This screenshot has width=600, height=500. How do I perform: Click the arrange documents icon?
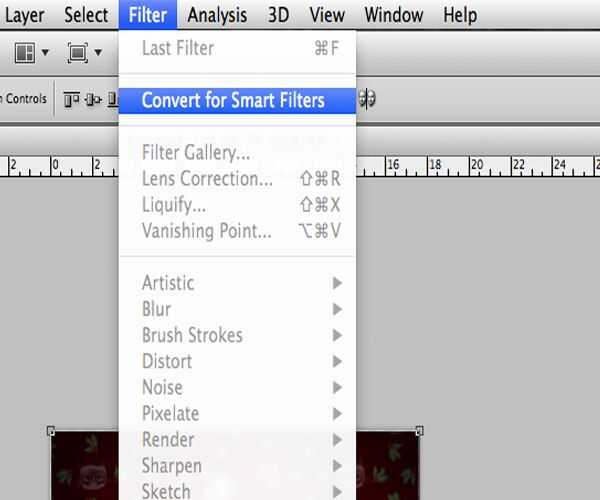[23, 51]
